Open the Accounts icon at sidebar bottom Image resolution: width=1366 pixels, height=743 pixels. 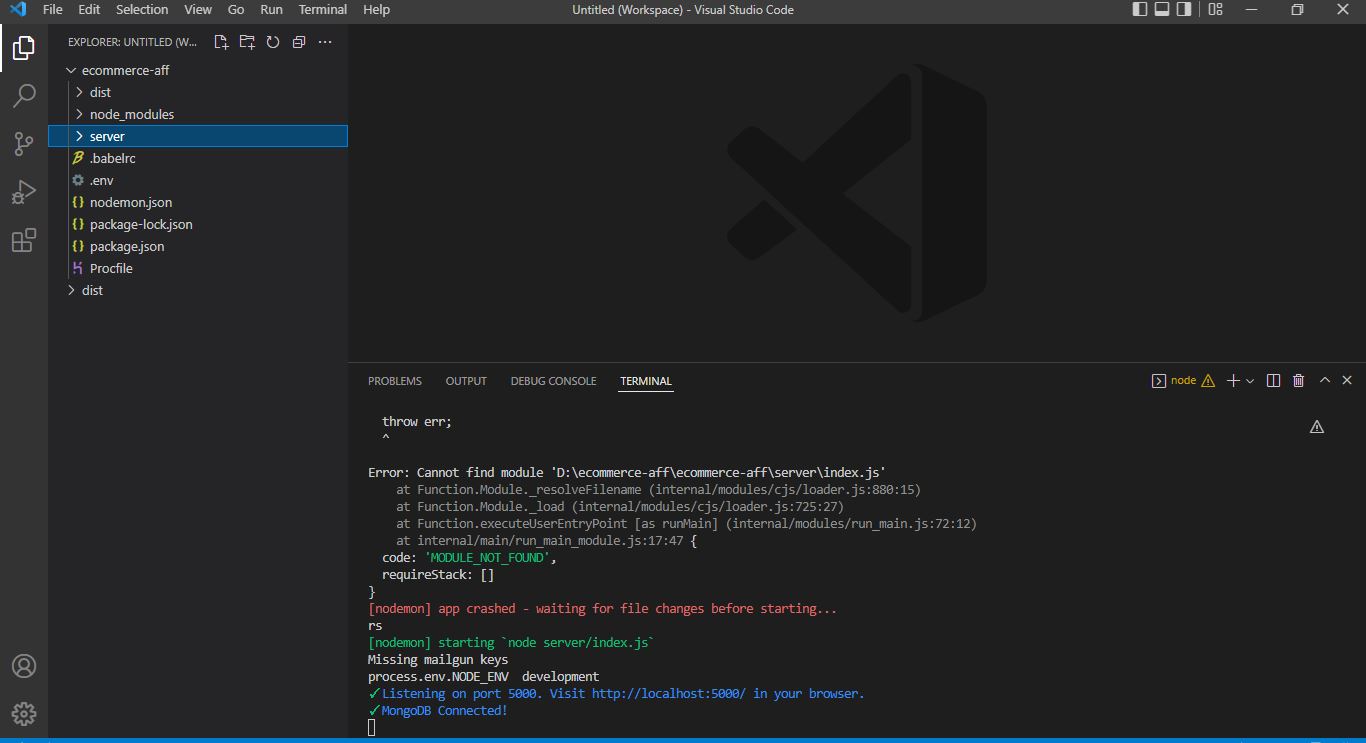(23, 665)
